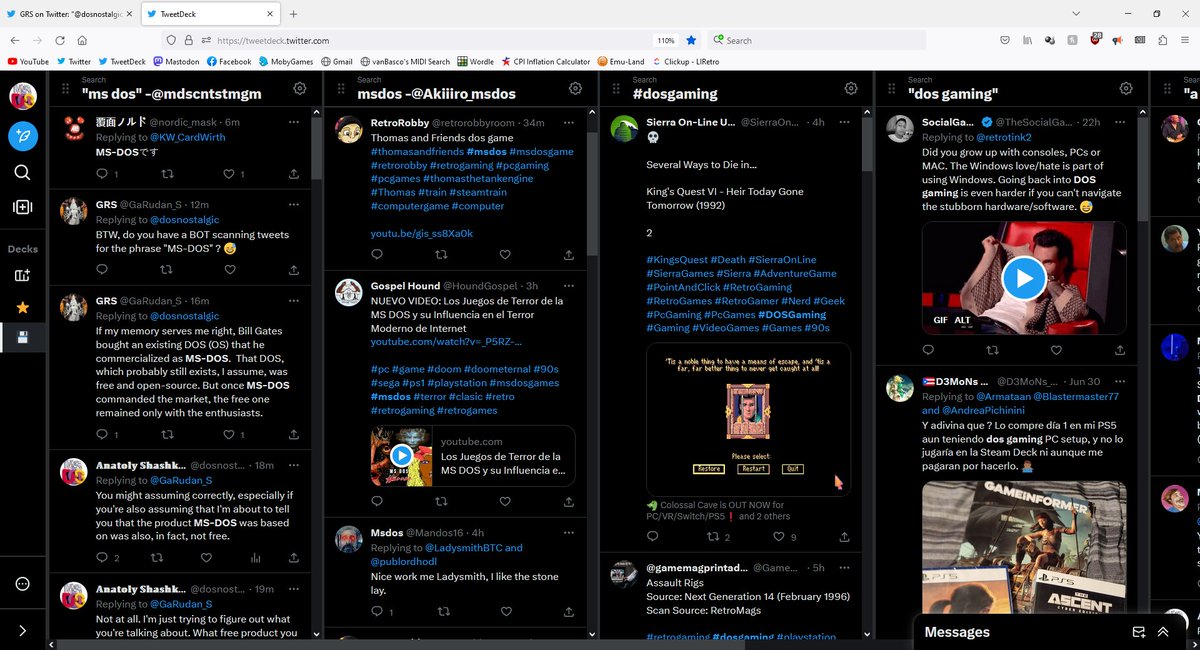Open the @LadysmithBTC mention

point(464,548)
